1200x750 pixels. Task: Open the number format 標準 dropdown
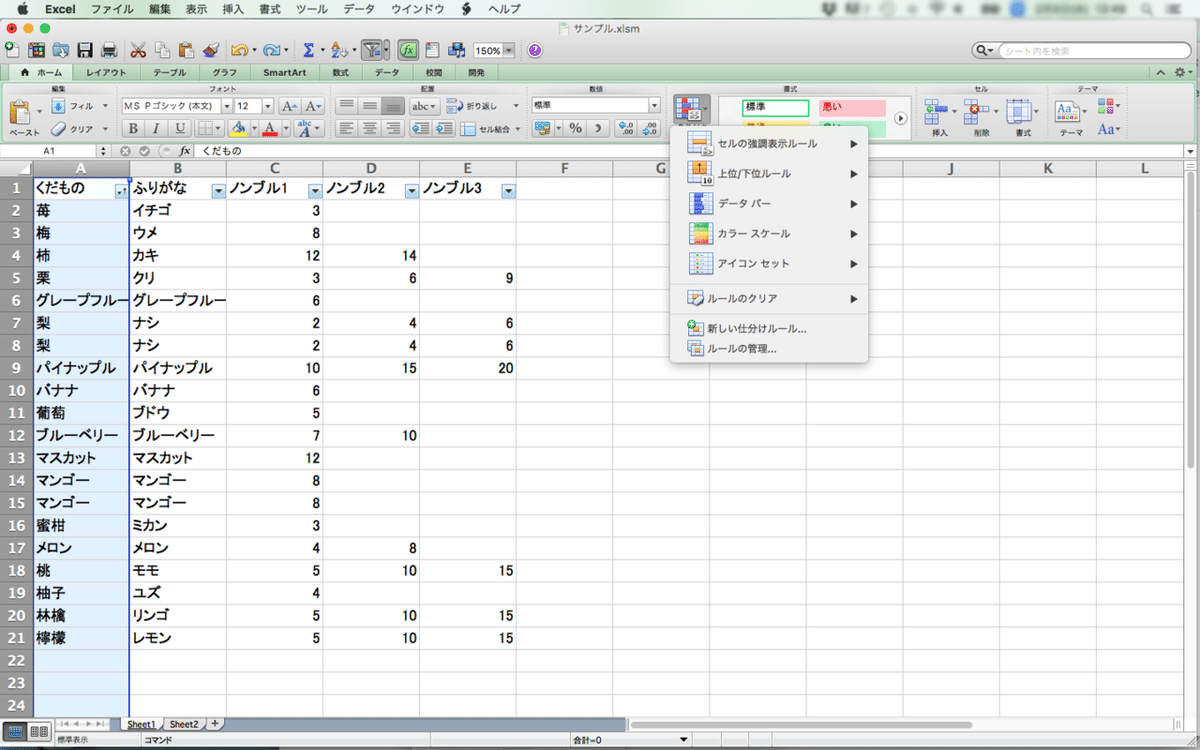pyautogui.click(x=655, y=105)
